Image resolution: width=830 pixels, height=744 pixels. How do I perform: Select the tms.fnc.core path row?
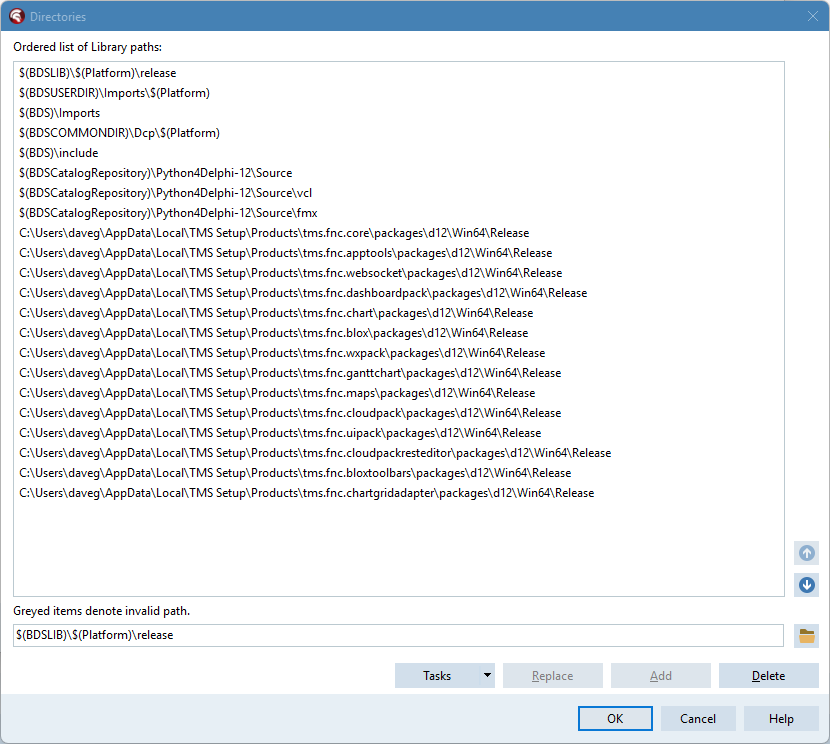coord(399,233)
